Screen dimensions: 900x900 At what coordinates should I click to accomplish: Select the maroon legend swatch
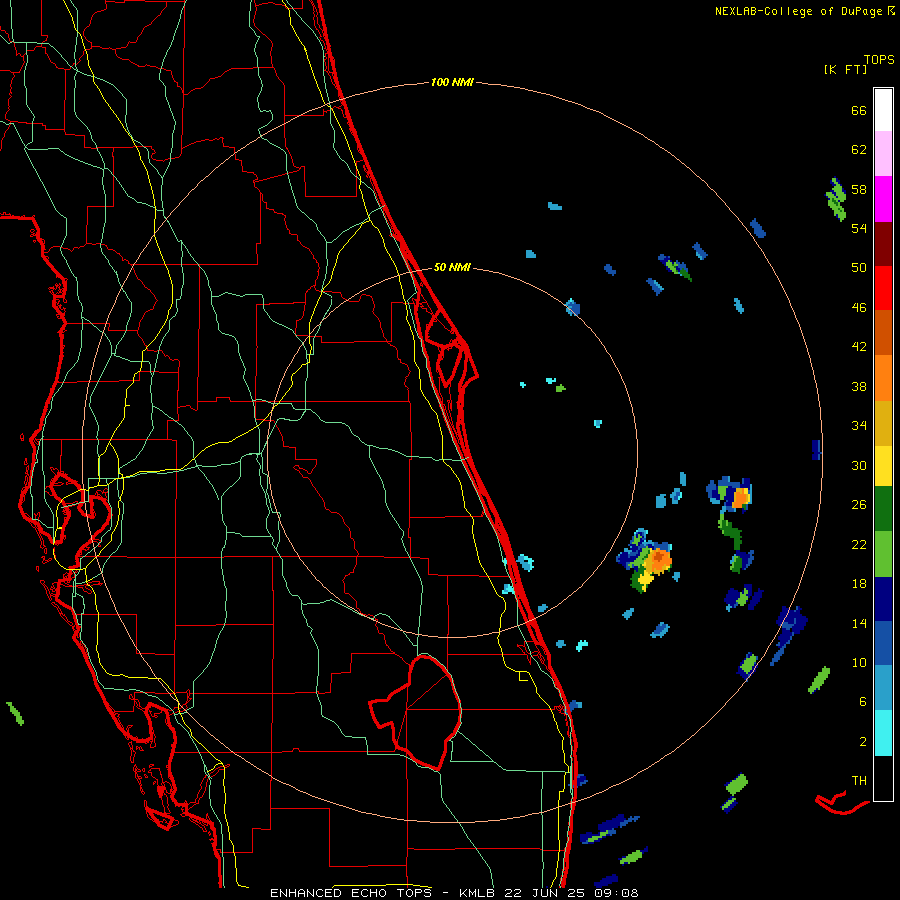point(883,244)
